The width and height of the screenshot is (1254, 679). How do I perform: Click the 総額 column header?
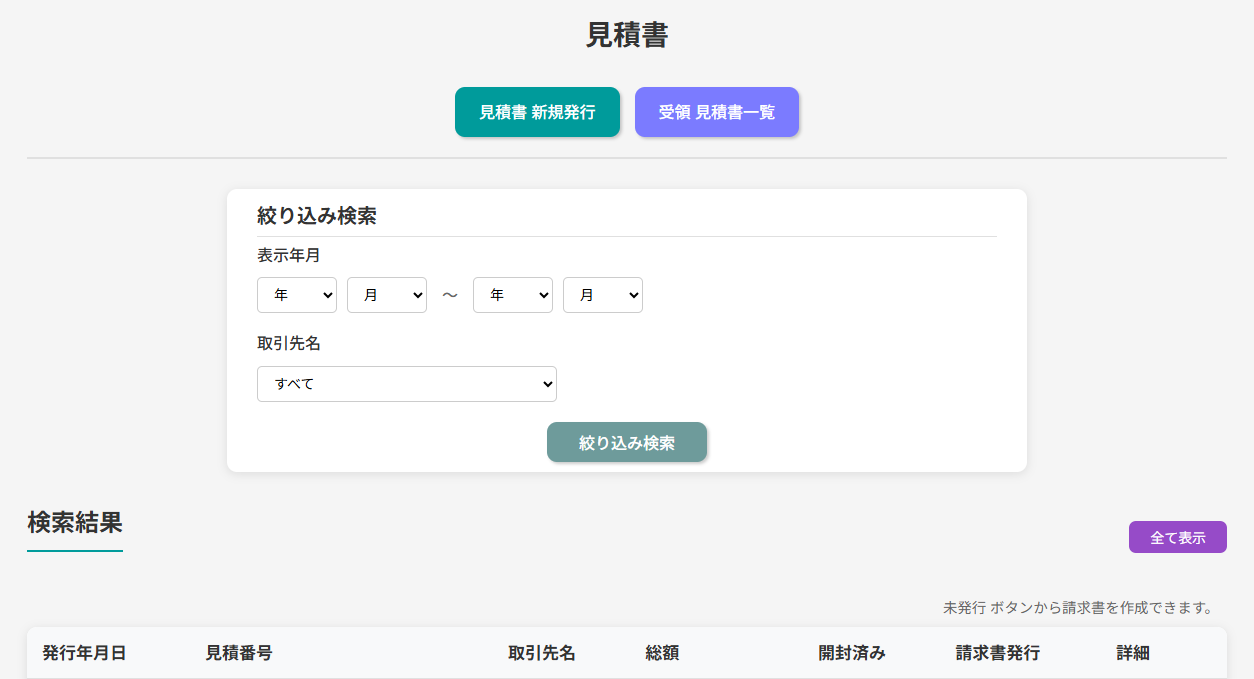(662, 653)
